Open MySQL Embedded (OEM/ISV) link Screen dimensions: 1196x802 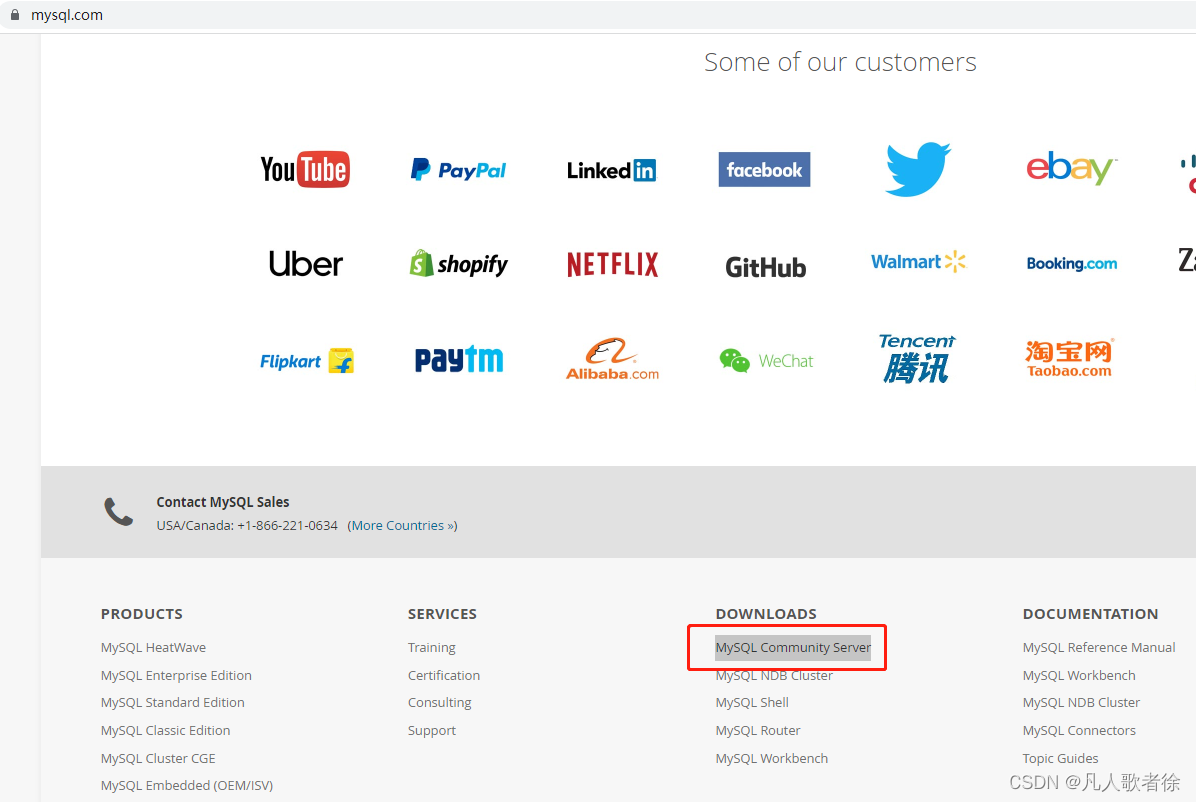point(187,785)
